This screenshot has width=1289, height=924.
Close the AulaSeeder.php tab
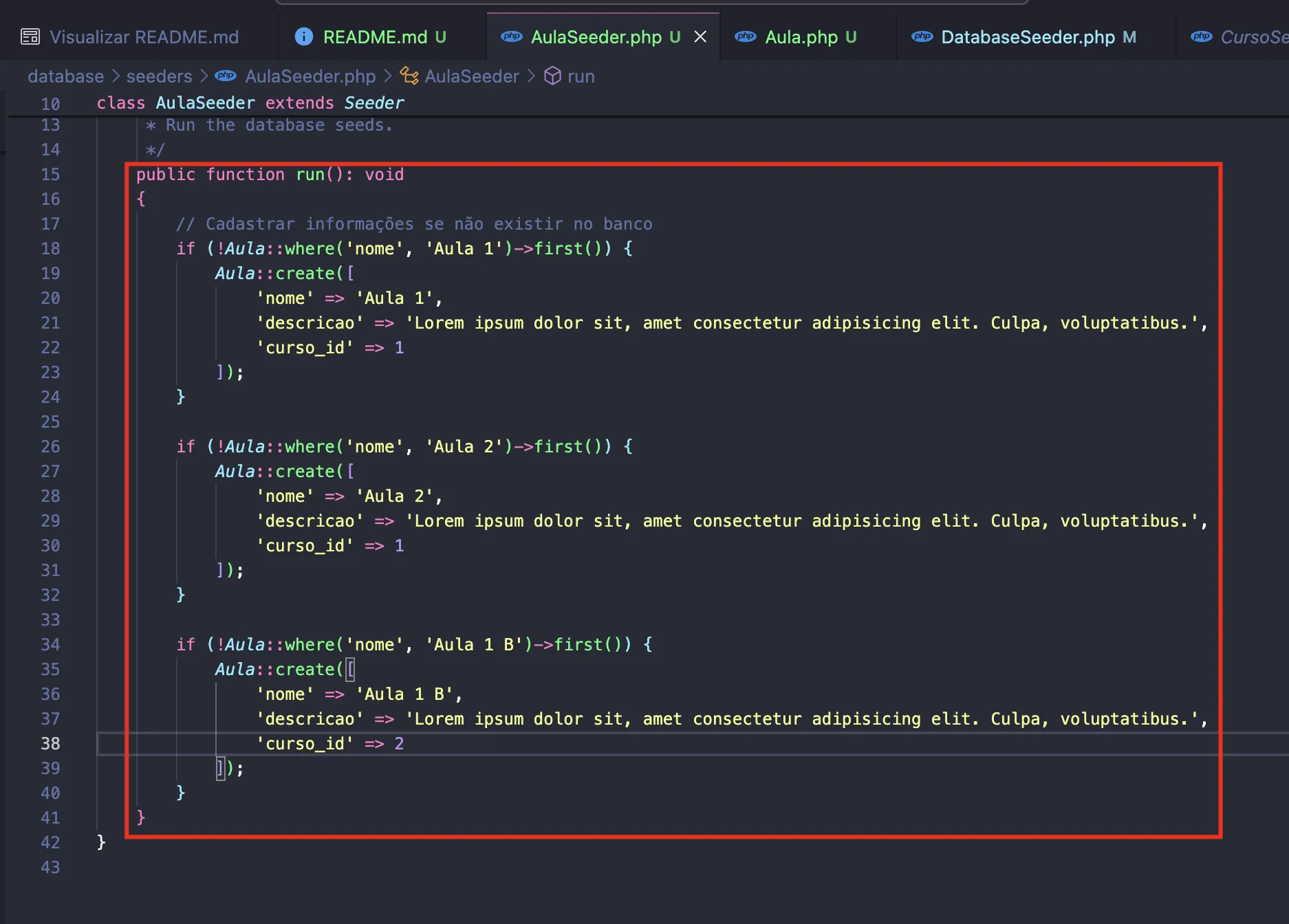700,37
